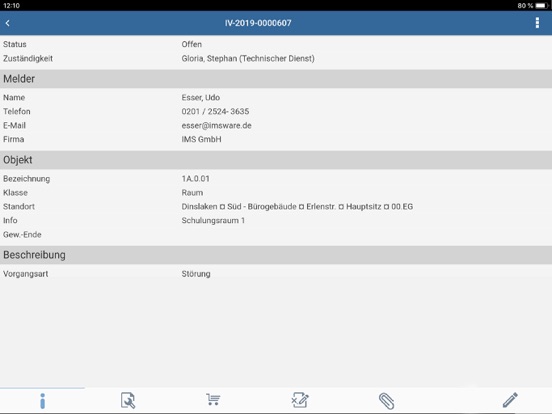Tap the Beschreibung section header
Image resolution: width=552 pixels, height=414 pixels.
[x=276, y=255]
